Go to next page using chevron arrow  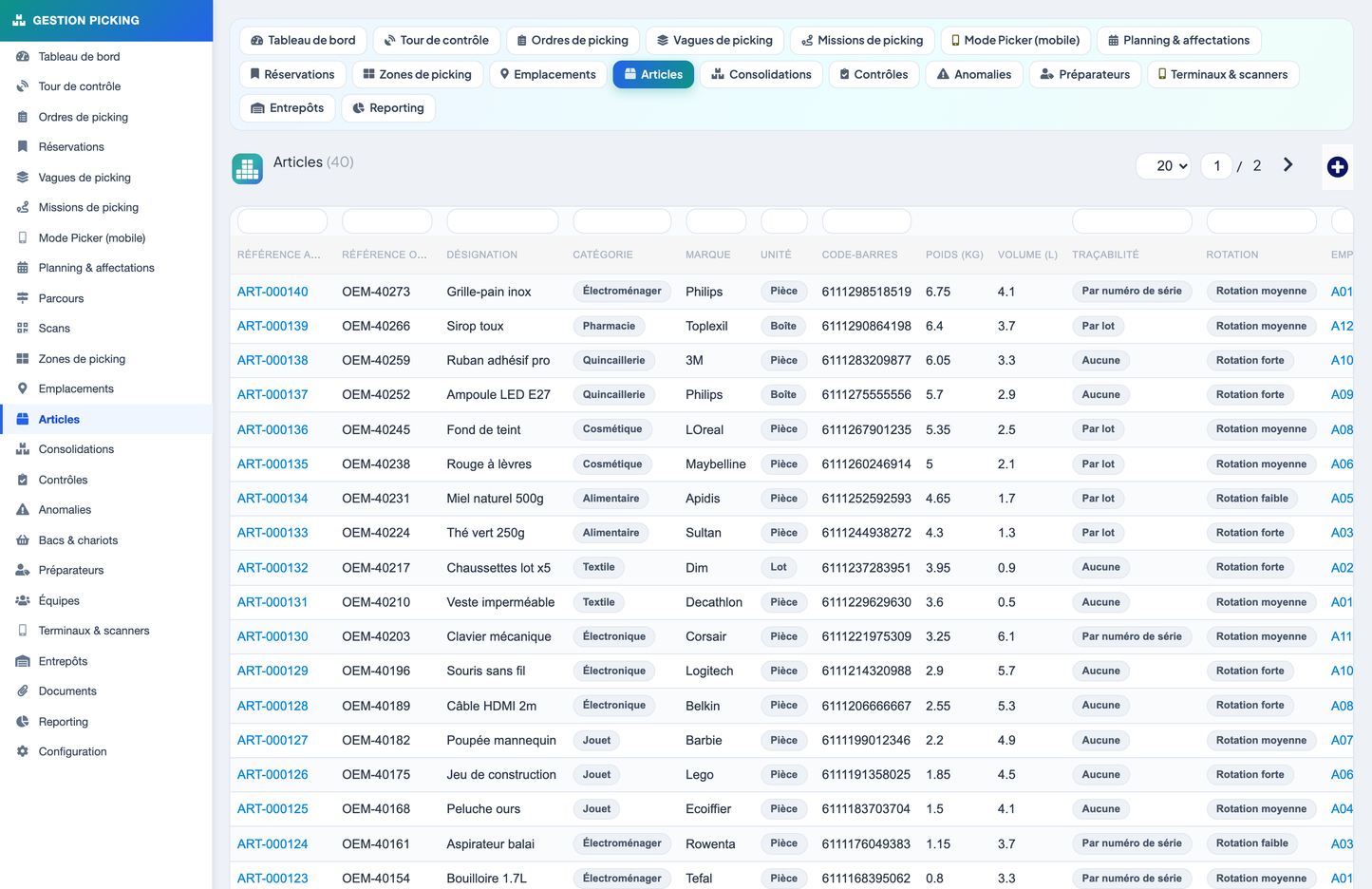pyautogui.click(x=1287, y=165)
